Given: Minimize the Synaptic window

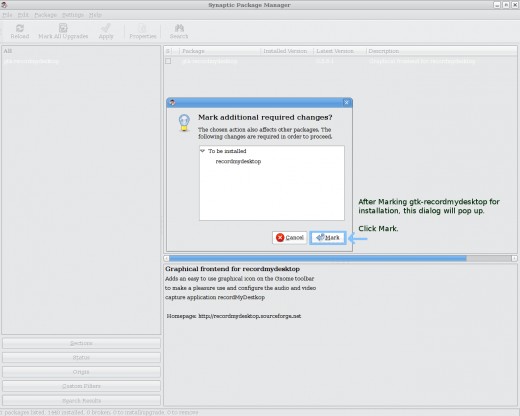Looking at the screenshot, I should coord(497,5).
